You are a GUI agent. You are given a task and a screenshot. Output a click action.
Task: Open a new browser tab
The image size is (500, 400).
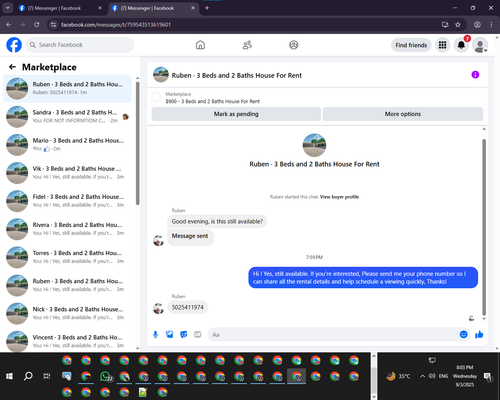[207, 8]
